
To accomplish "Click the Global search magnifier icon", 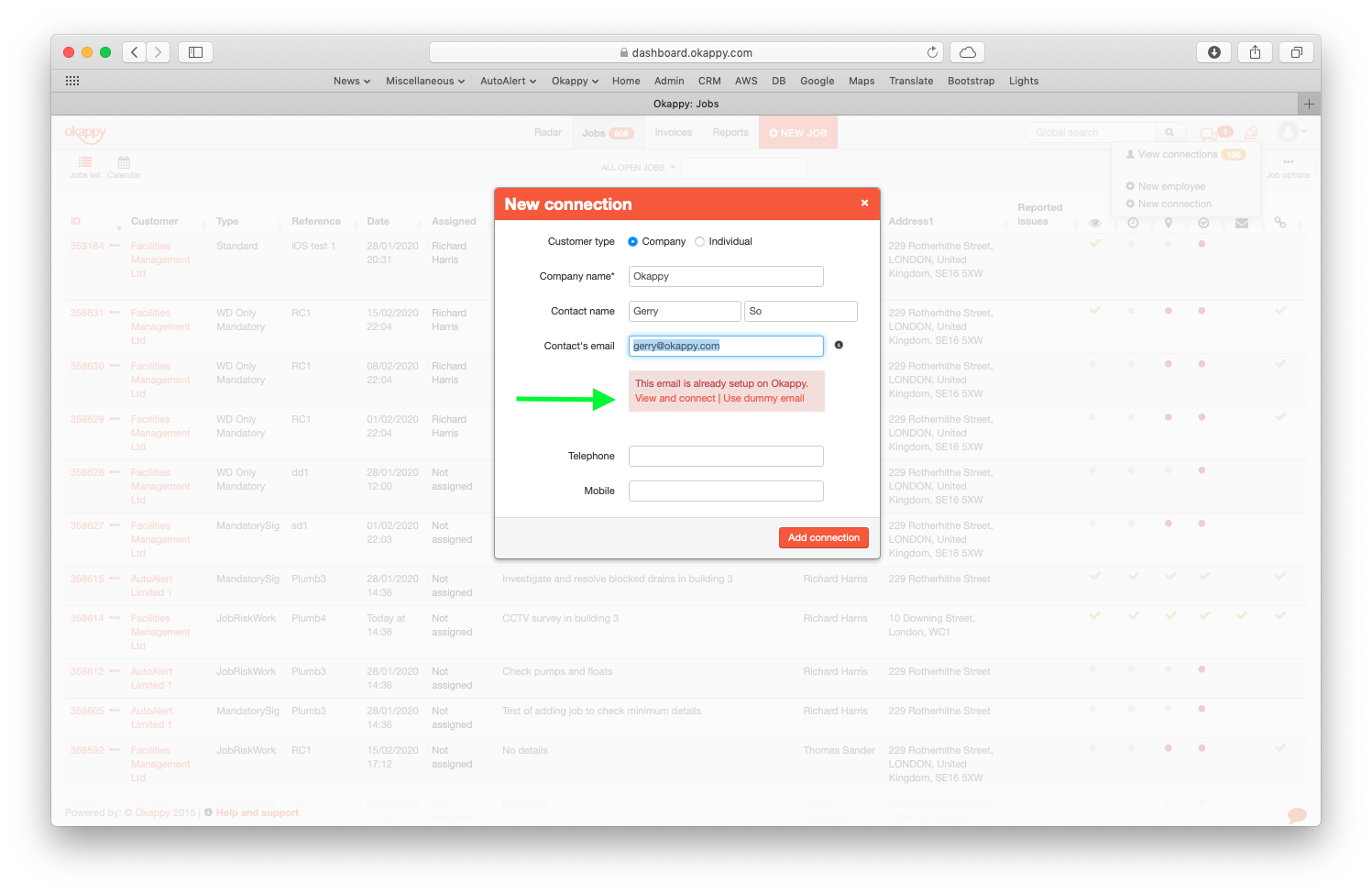I will click(x=1169, y=132).
